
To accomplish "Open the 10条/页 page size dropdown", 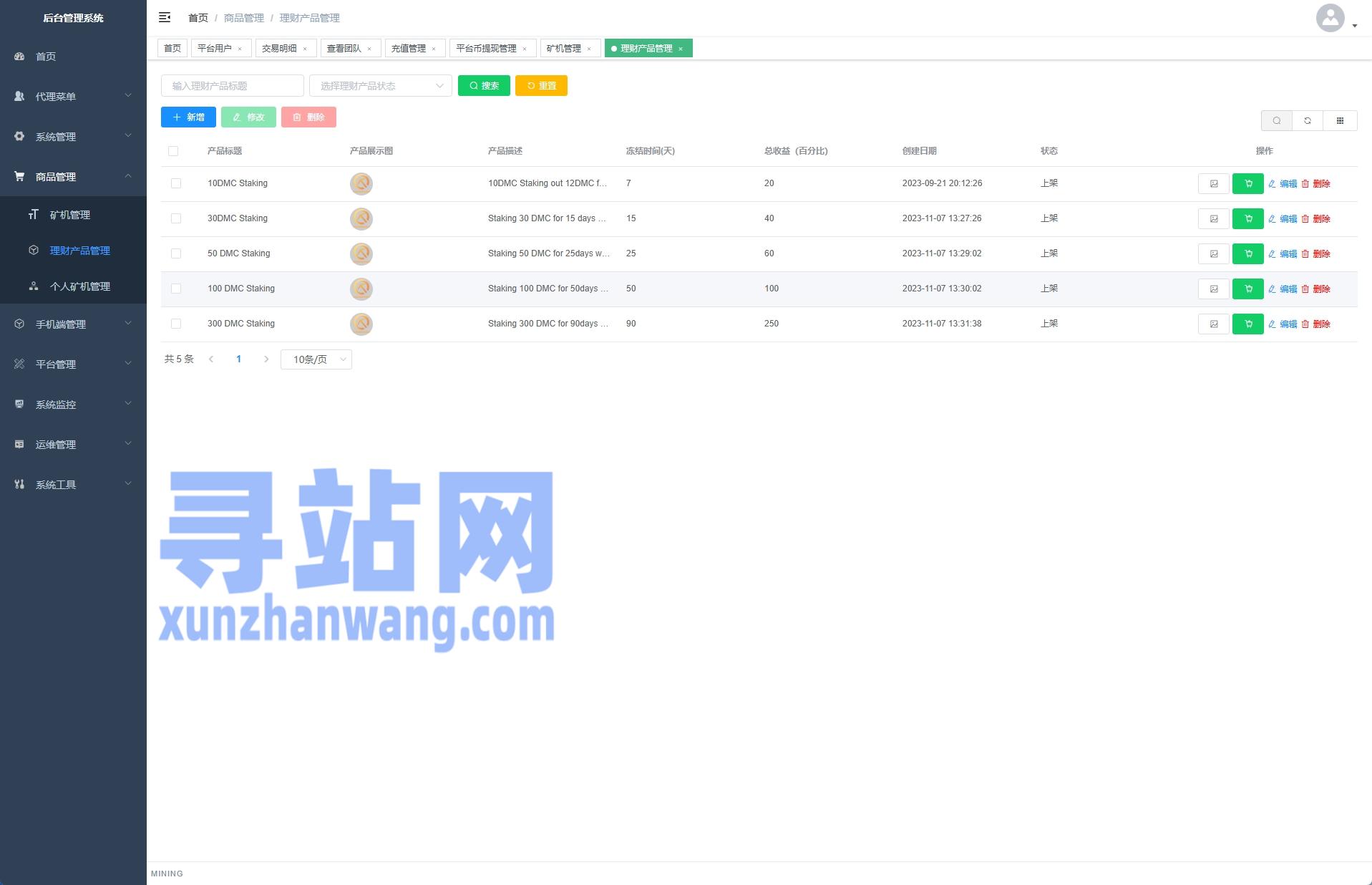I will tap(316, 359).
